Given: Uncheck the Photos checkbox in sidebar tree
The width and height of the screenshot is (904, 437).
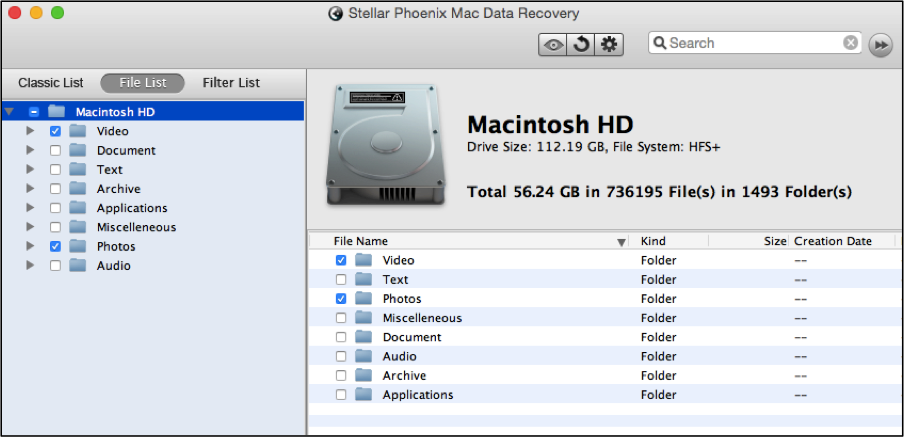Looking at the screenshot, I should coord(55,246).
